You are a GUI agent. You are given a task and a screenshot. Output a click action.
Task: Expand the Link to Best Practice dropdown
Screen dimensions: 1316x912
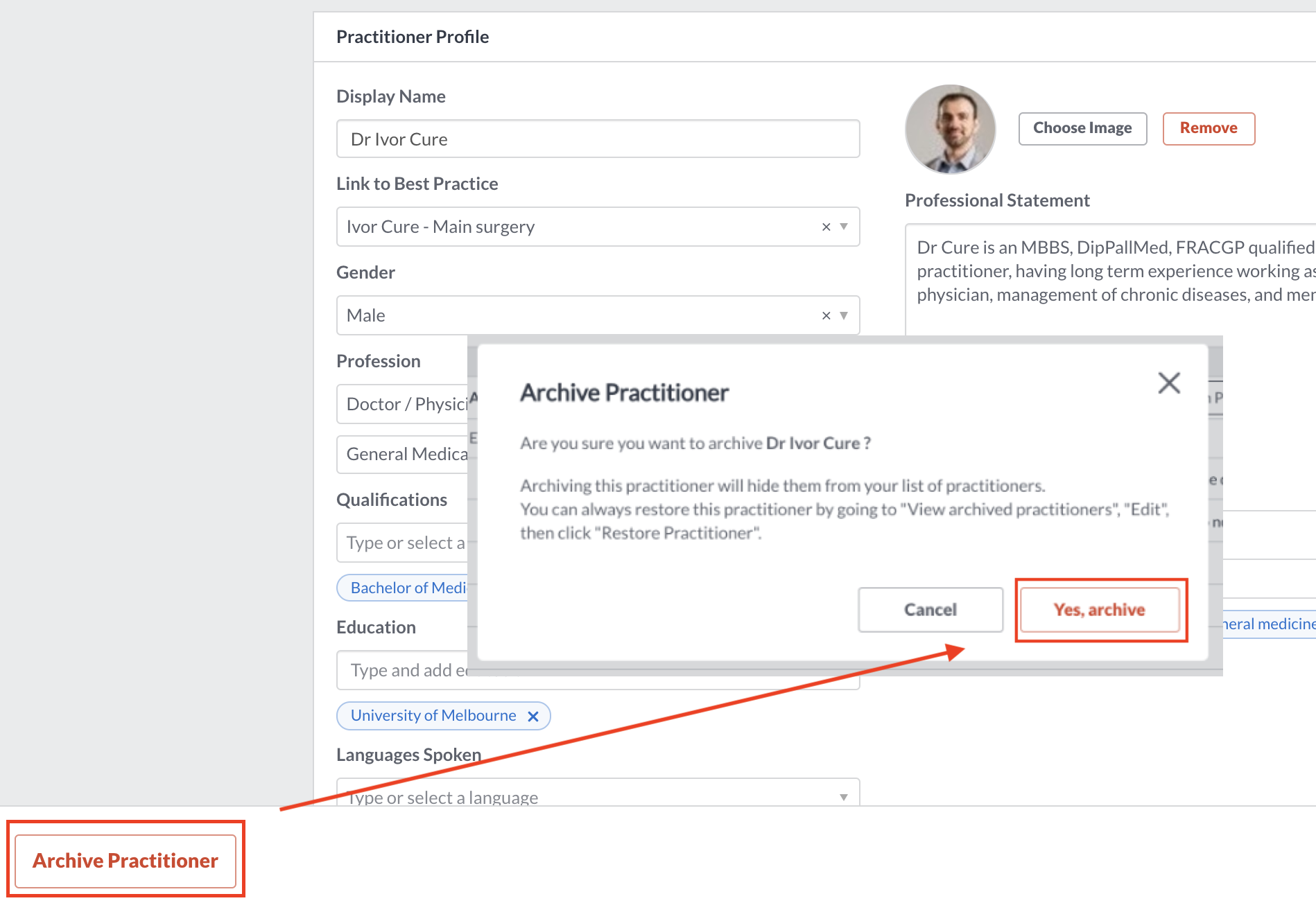(844, 227)
